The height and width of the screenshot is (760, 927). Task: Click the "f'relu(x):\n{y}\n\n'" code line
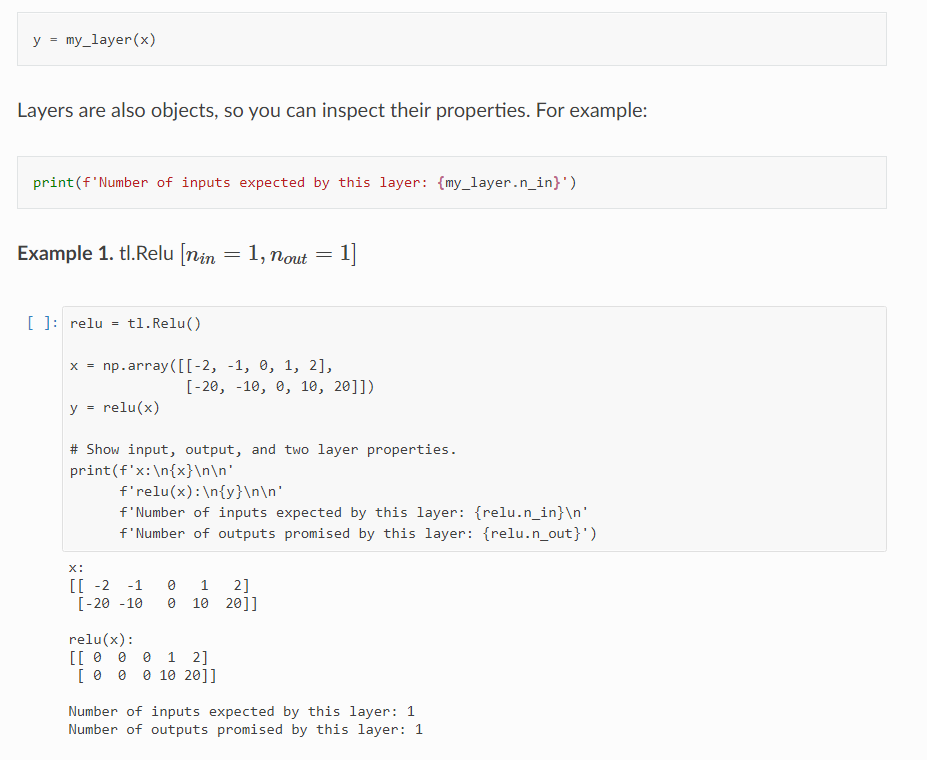201,492
